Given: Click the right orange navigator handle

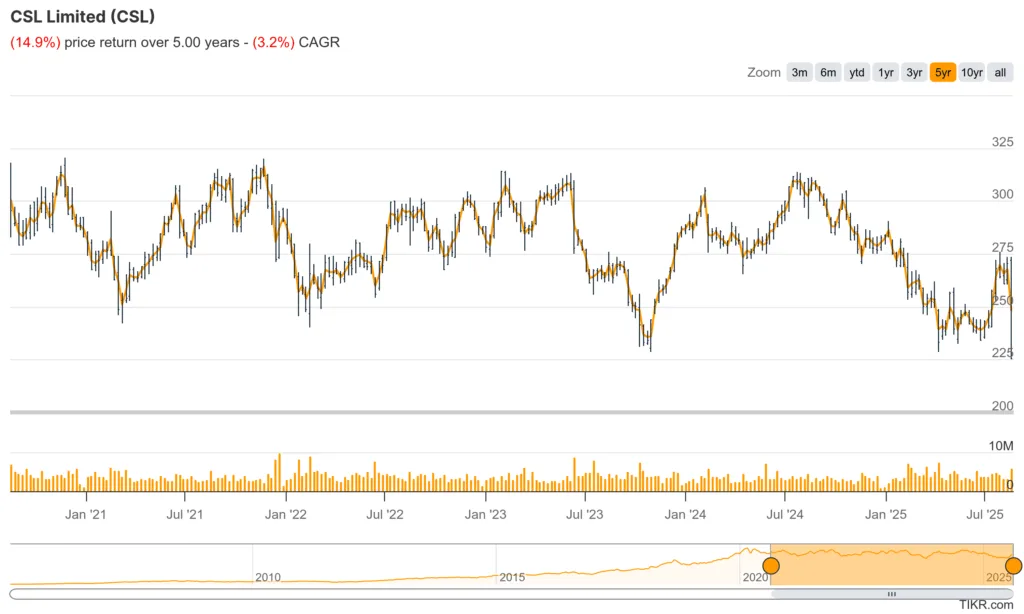Looking at the screenshot, I should click(1013, 566).
